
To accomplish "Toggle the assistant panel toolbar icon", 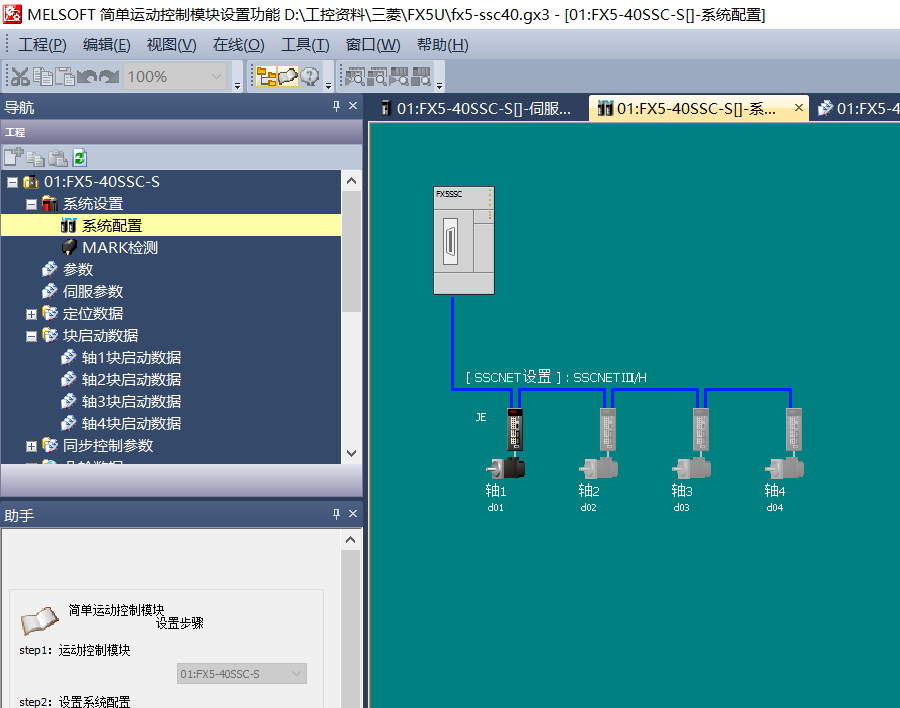I will 288,76.
